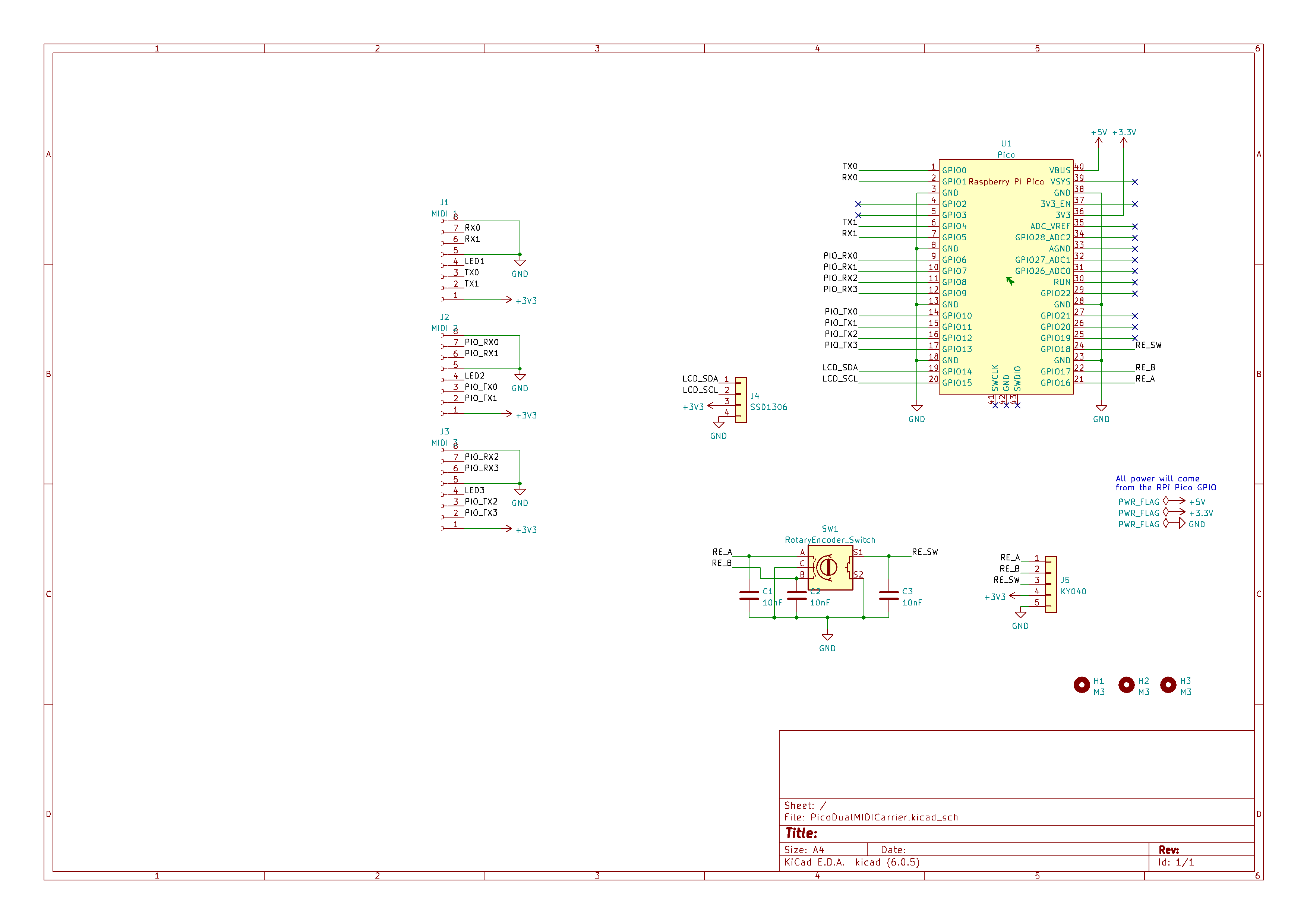Select the LCD_SDA label at GPIO14
The width and height of the screenshot is (1307, 924).
pos(840,368)
